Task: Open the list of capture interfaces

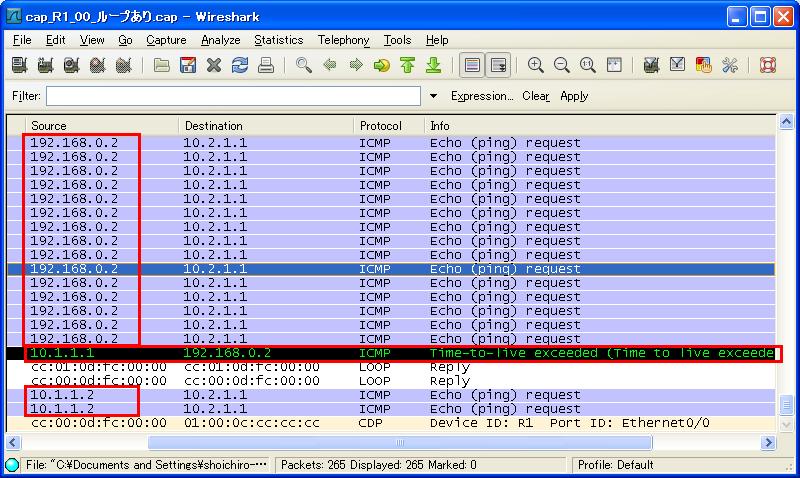Action: point(19,65)
